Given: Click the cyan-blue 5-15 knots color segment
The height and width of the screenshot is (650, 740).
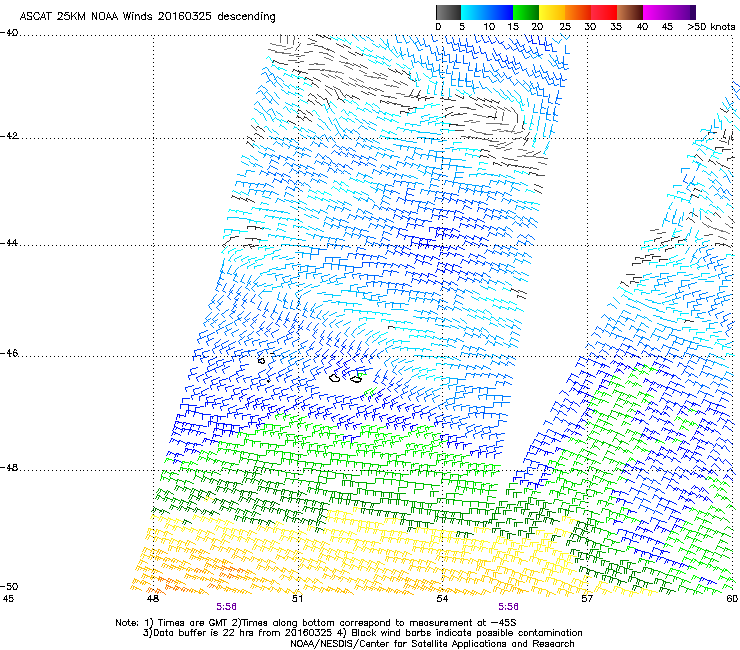Looking at the screenshot, I should [487, 12].
